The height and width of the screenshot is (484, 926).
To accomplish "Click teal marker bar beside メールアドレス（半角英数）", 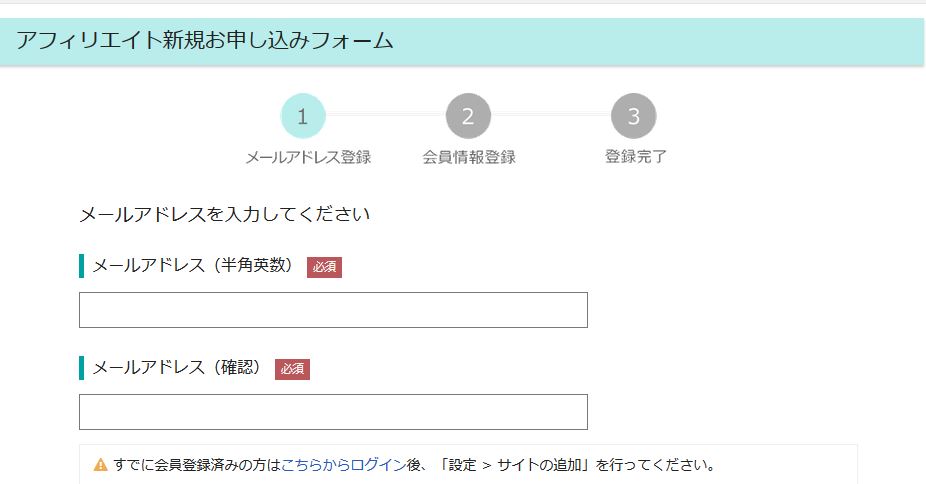I will 81,266.
